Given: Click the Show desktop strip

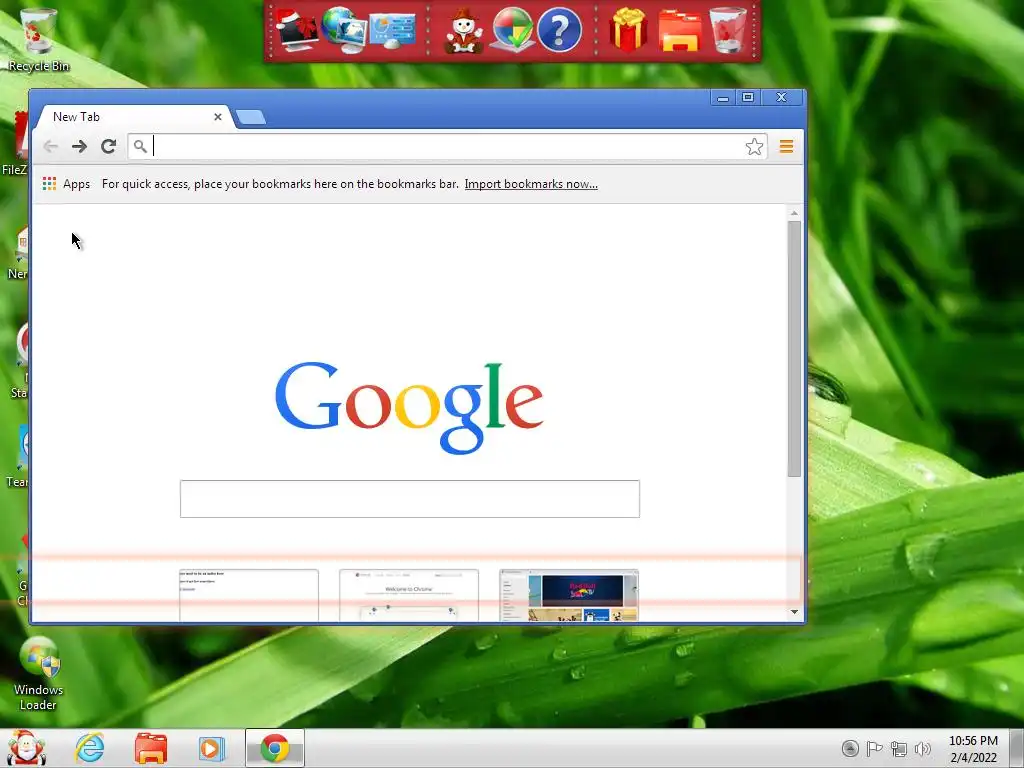Looking at the screenshot, I should click(1017, 748).
